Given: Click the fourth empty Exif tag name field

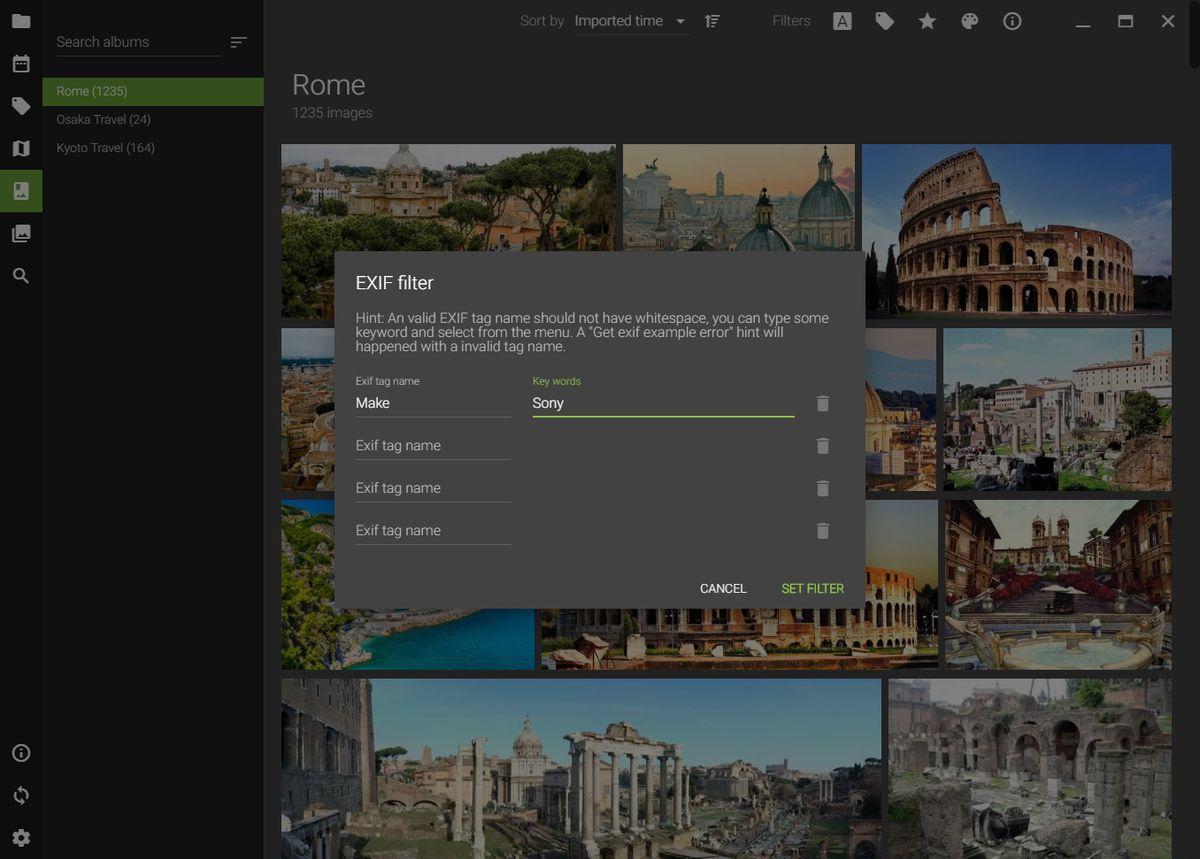Looking at the screenshot, I should point(433,531).
